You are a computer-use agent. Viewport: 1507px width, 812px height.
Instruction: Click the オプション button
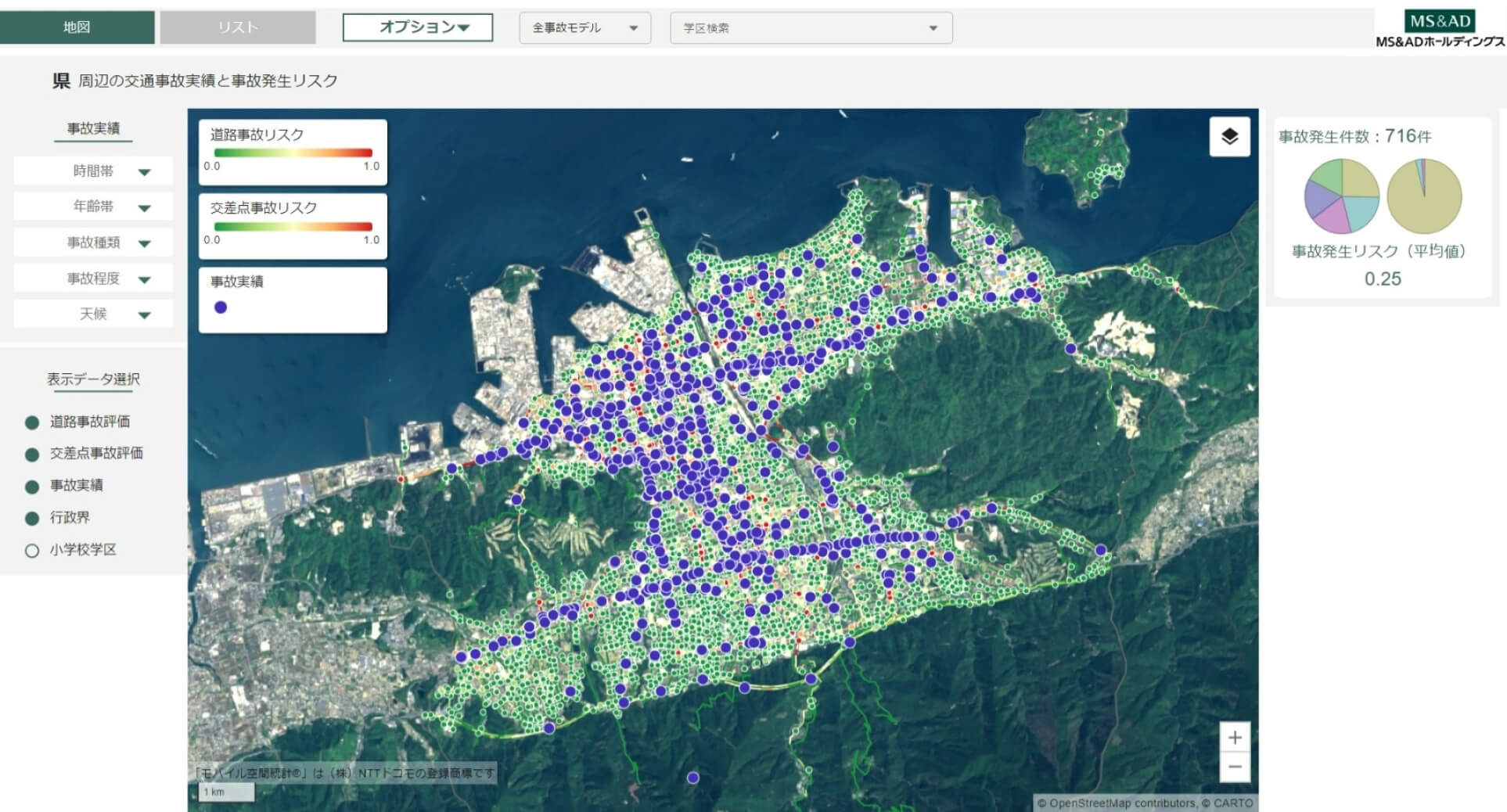coord(418,27)
